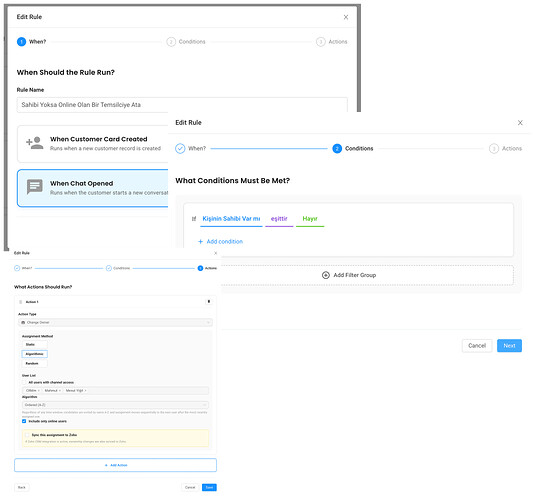The width and height of the screenshot is (535, 499).
Task: Remove the first user chip from the User List
Action: 39,390
